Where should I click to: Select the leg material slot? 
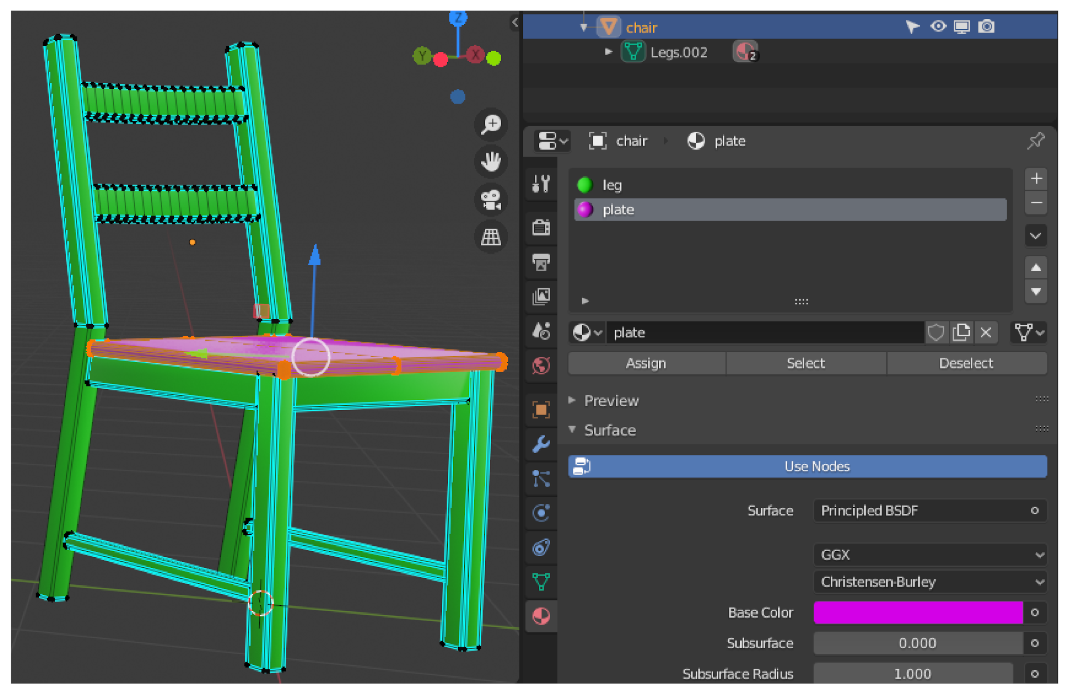612,185
